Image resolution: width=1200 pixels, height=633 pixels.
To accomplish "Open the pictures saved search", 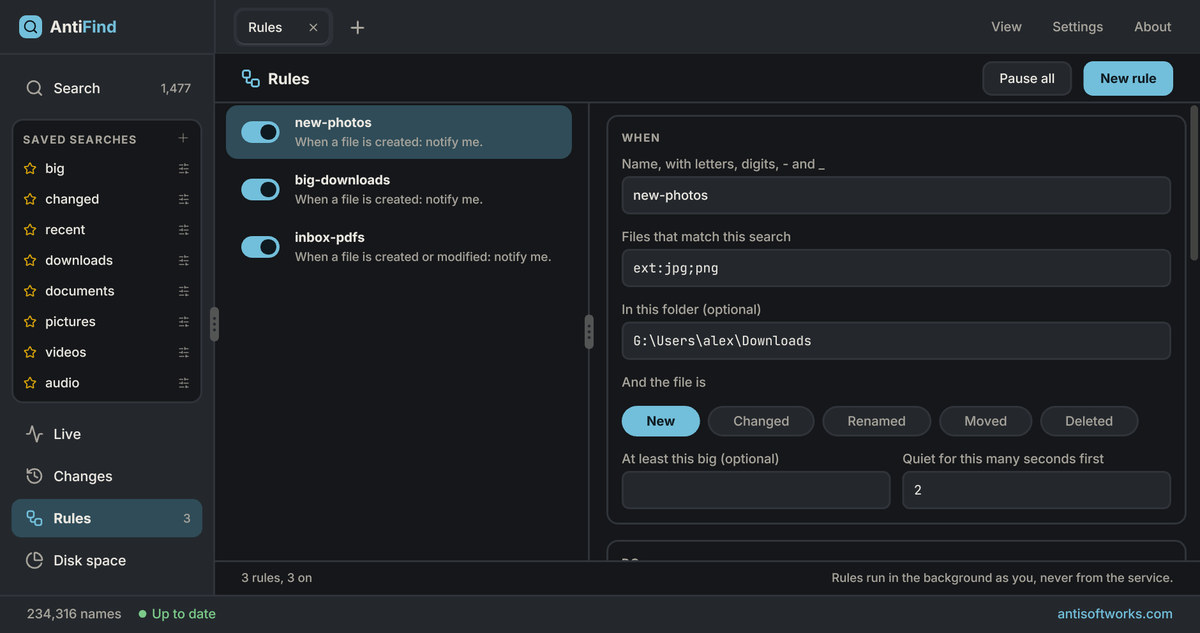I will (70, 321).
